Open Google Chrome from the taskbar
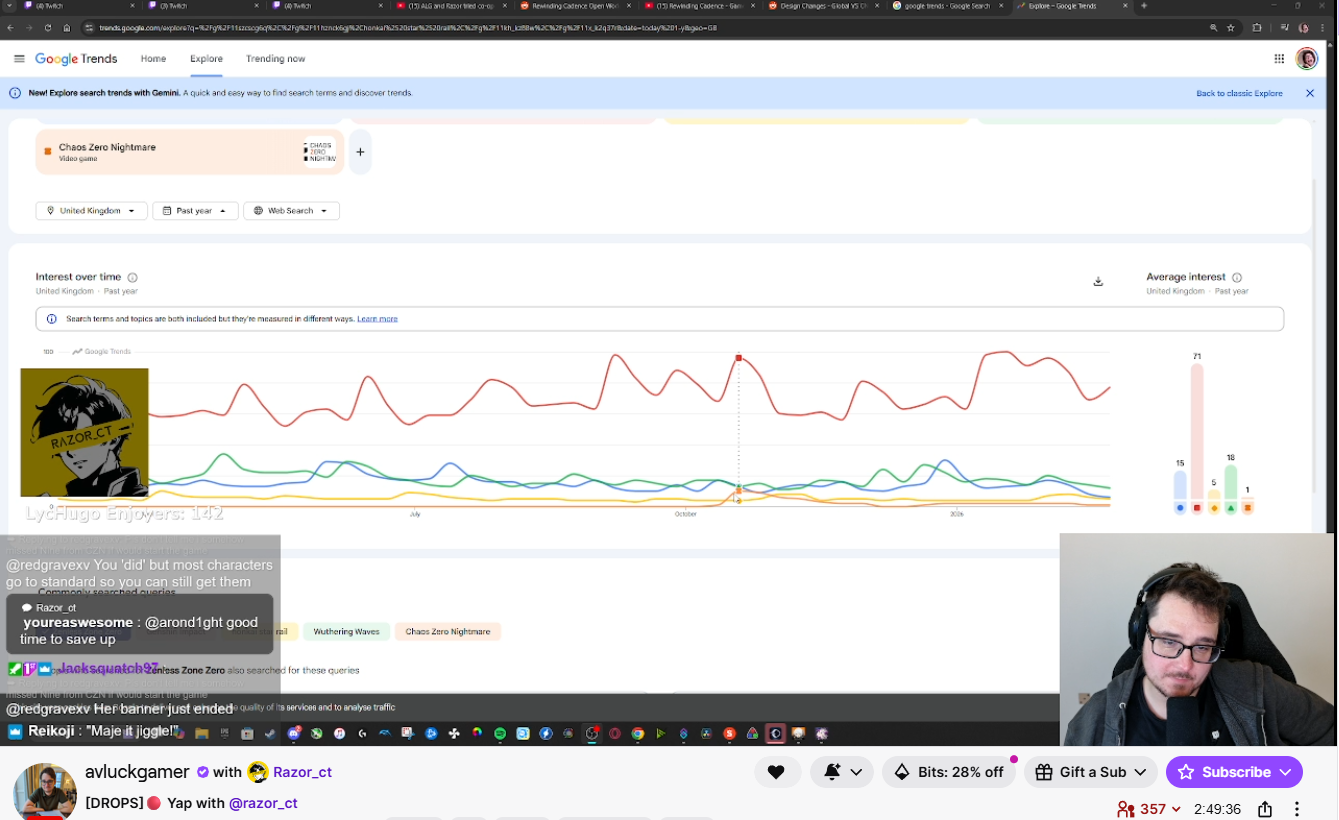The height and width of the screenshot is (820, 1339). [637, 734]
